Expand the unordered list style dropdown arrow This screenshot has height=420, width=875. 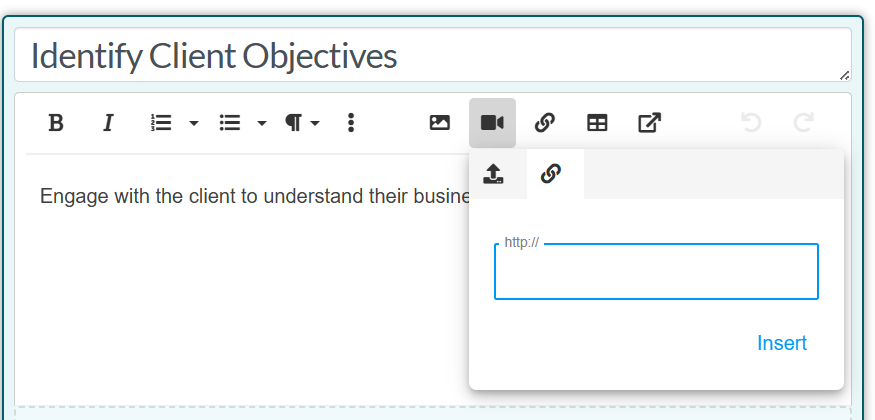pos(262,123)
